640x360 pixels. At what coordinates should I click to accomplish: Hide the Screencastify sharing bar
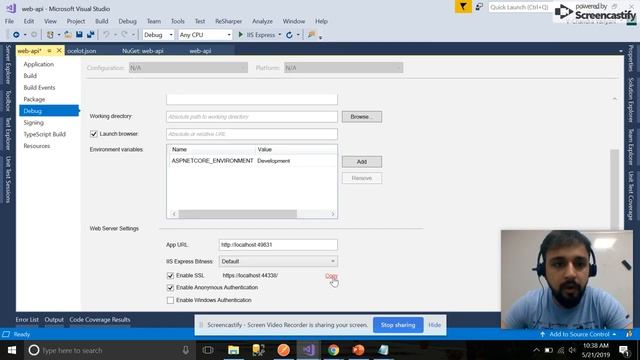point(435,325)
